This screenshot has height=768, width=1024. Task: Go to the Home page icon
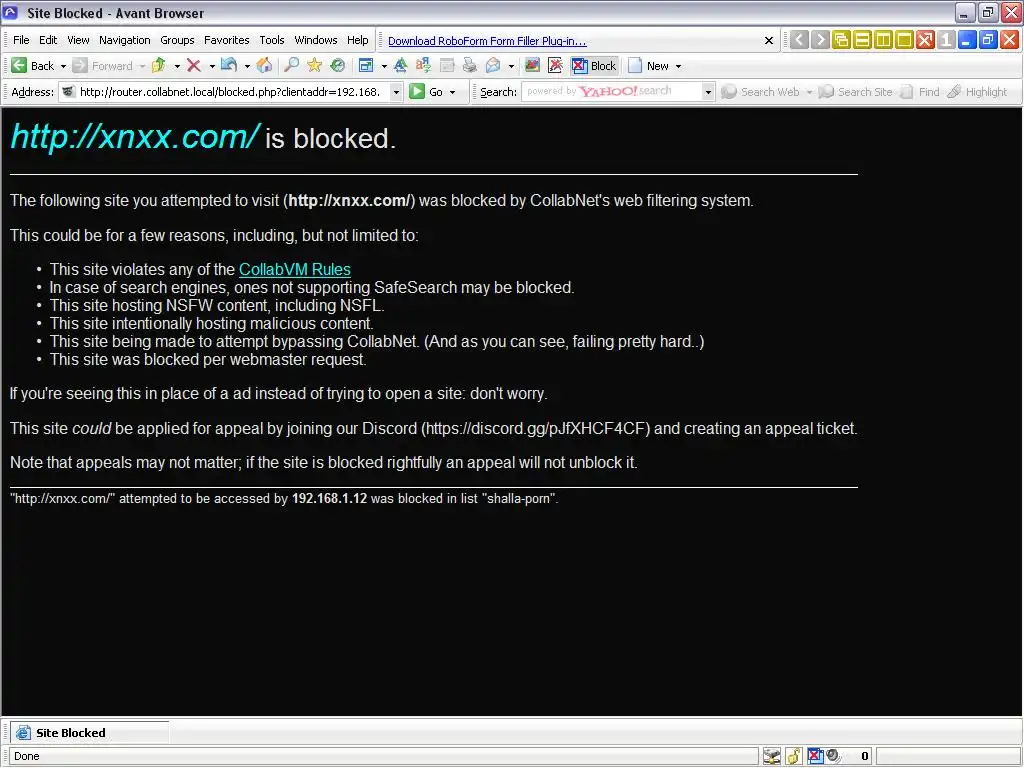point(264,66)
